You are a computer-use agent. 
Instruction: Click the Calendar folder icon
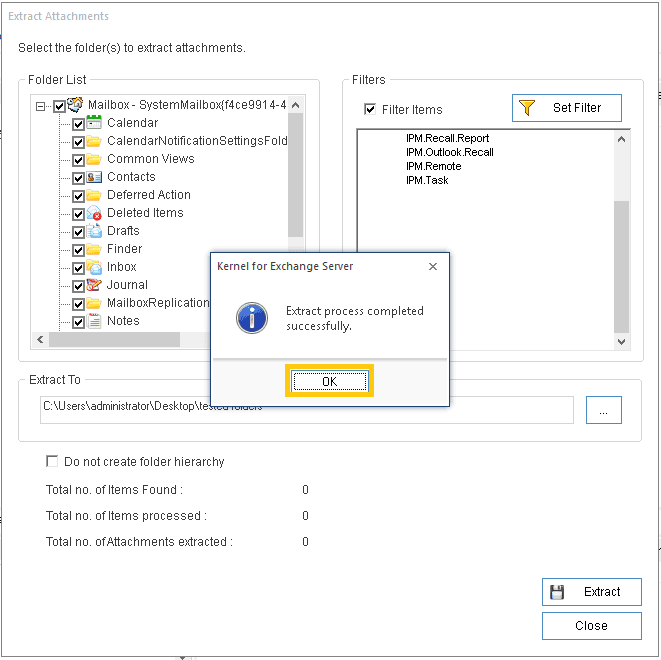click(94, 122)
